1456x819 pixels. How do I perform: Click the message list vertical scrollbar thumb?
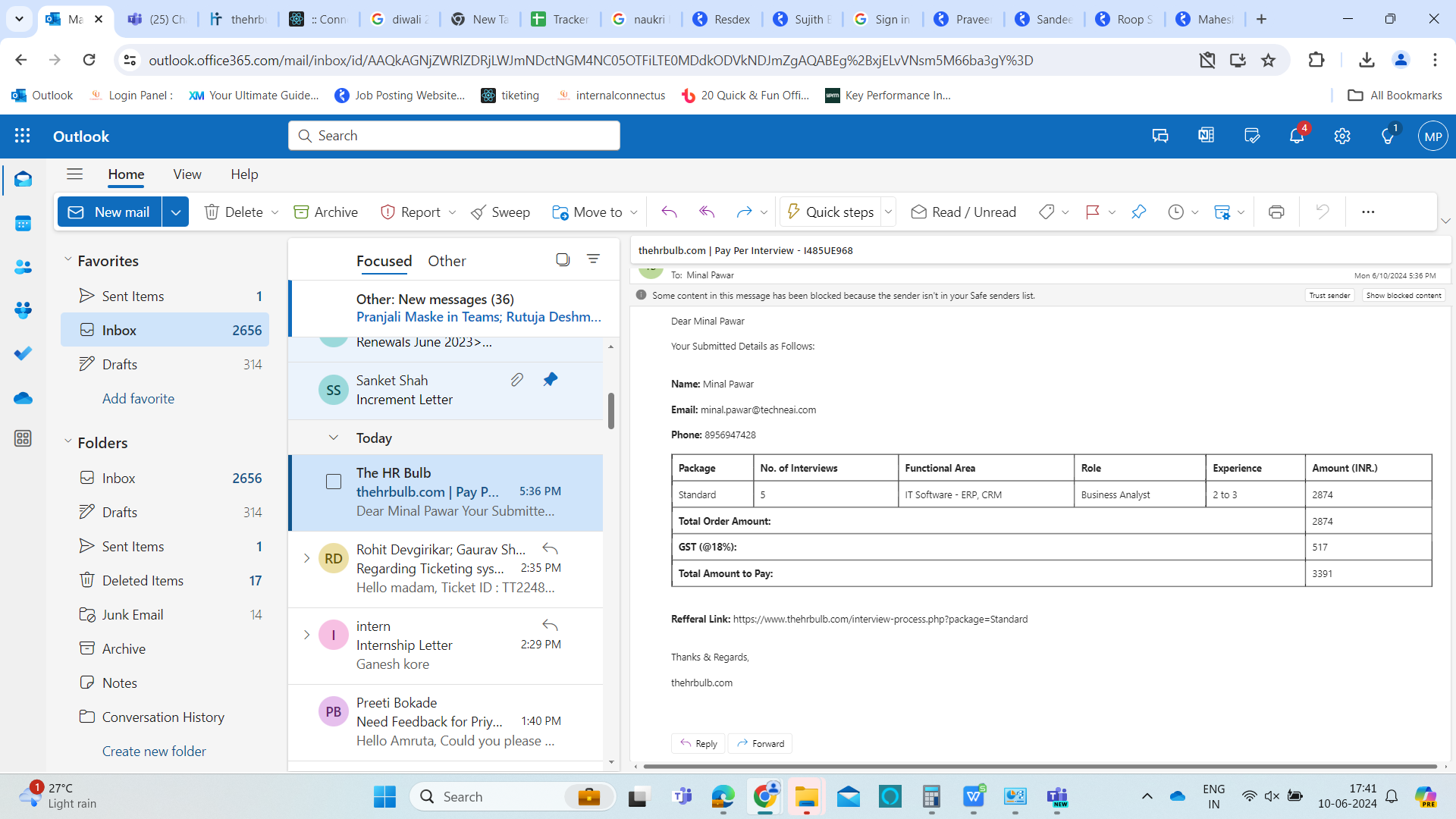coord(611,411)
